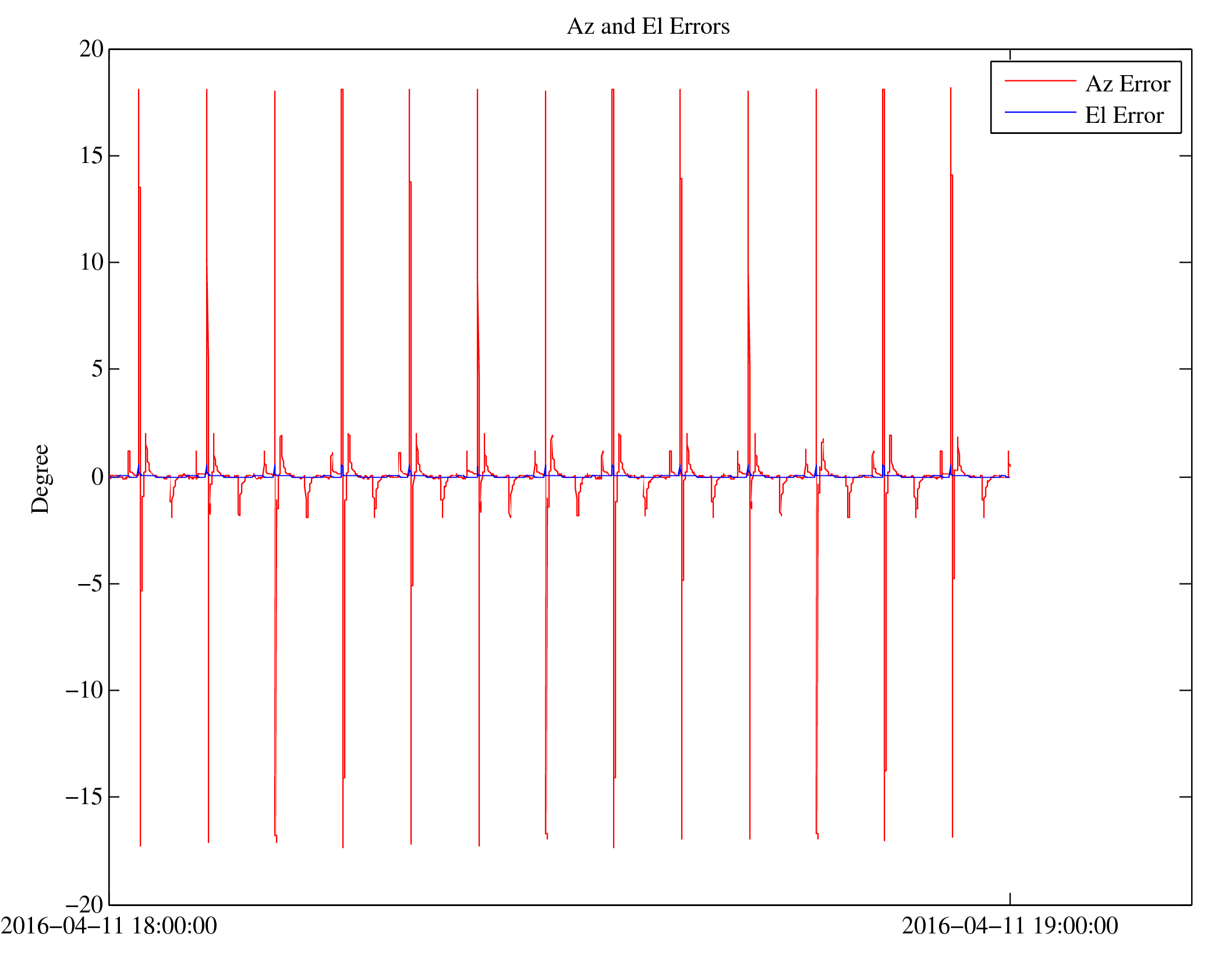Screen dimensions: 1208x980
Task: Click the y-axis tick label 15
Action: click(91, 156)
